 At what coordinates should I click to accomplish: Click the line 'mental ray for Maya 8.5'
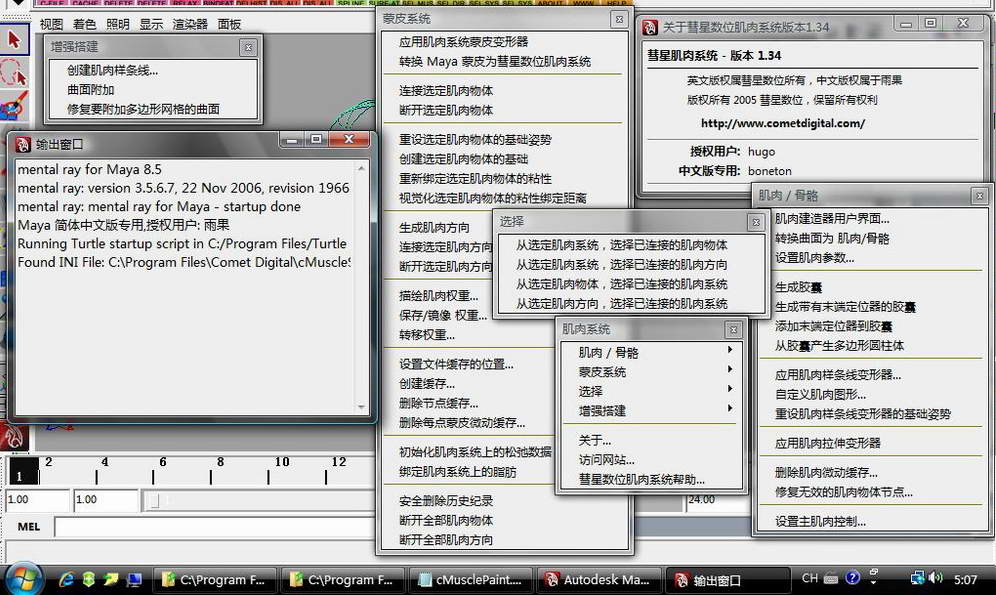(x=90, y=170)
